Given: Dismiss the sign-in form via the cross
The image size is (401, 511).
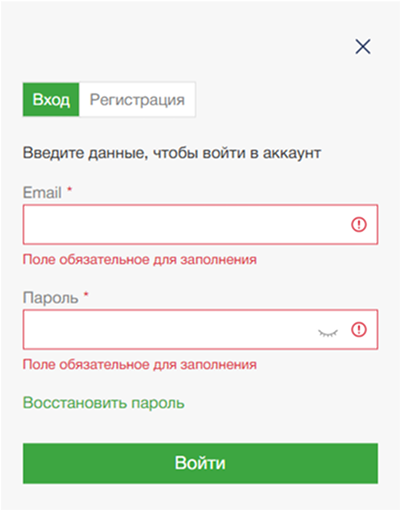Looking at the screenshot, I should (x=363, y=46).
